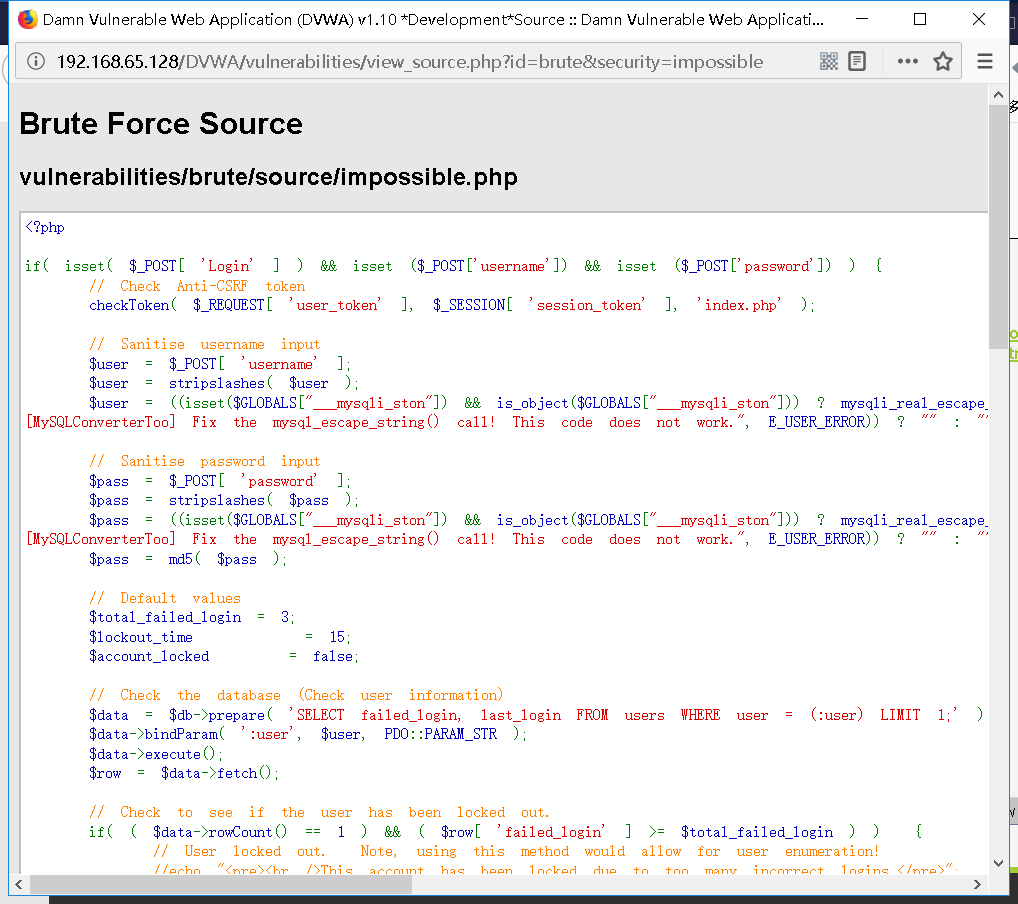The image size is (1018, 904).
Task: Click the '$total_failed_login = 3;' line
Action: tap(192, 617)
